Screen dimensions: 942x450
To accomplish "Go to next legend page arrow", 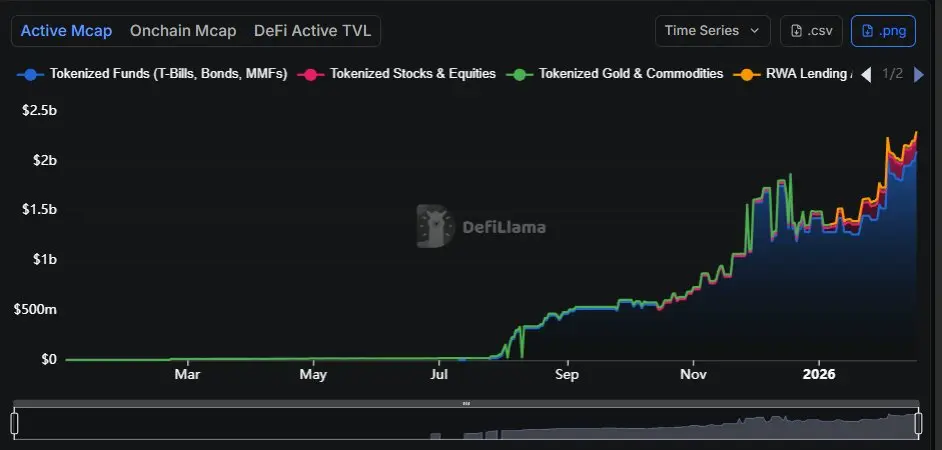I will coord(919,74).
